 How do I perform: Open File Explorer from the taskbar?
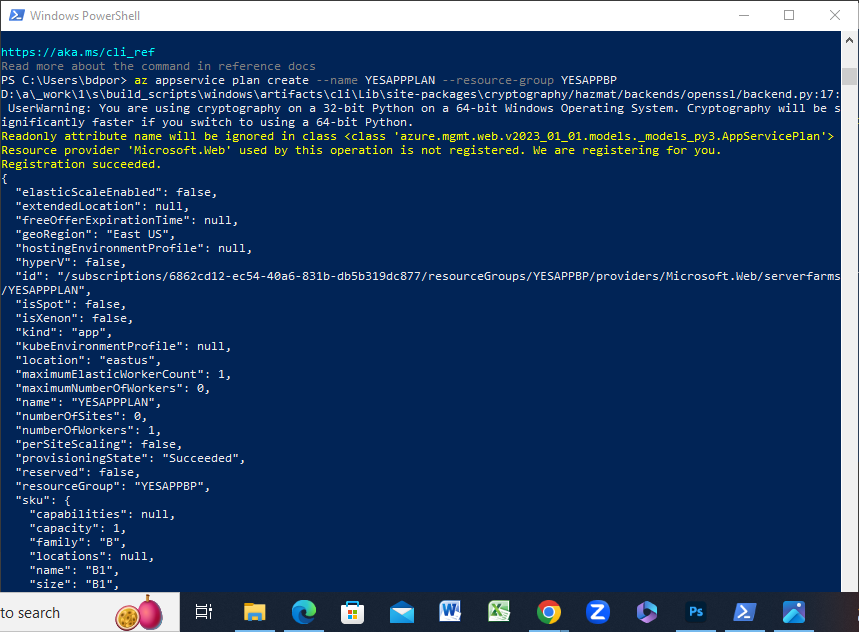[x=255, y=612]
